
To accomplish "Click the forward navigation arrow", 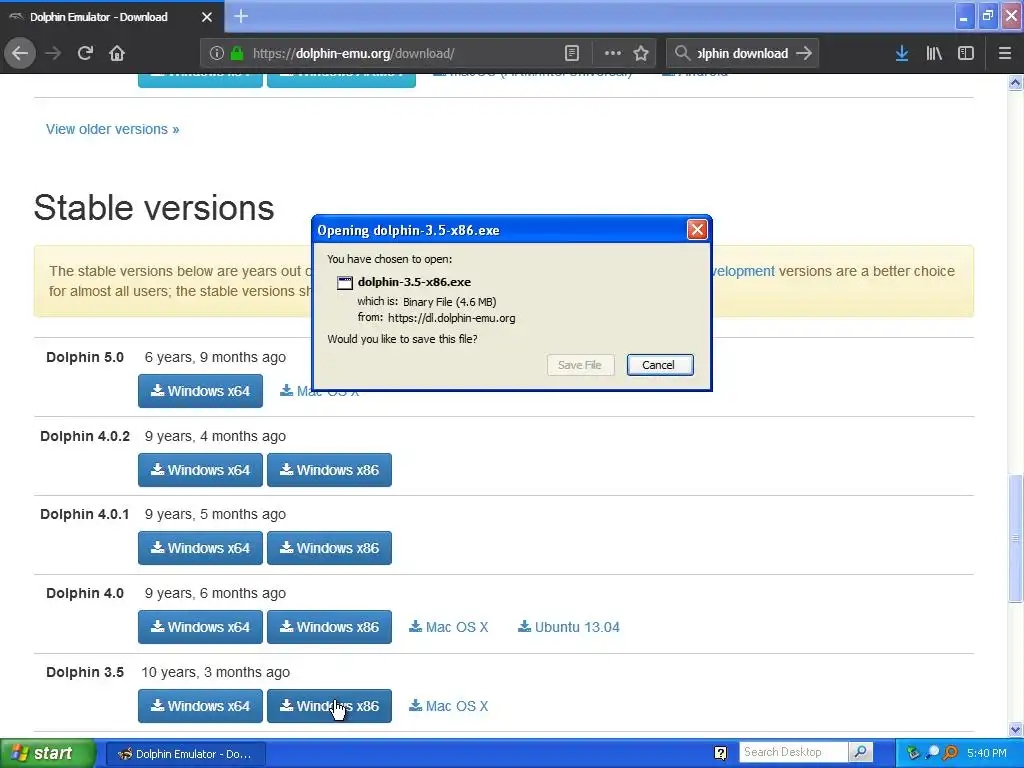I will 54,53.
